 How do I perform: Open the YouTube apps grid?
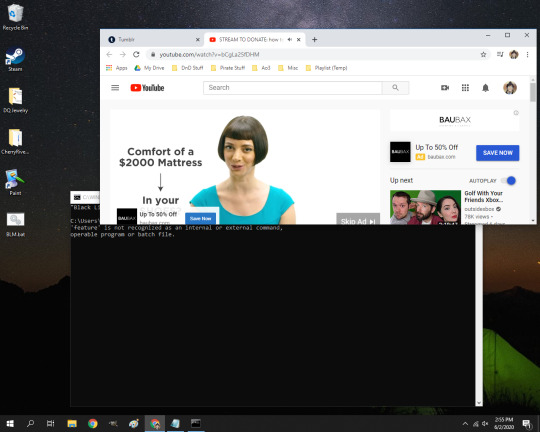(x=465, y=88)
